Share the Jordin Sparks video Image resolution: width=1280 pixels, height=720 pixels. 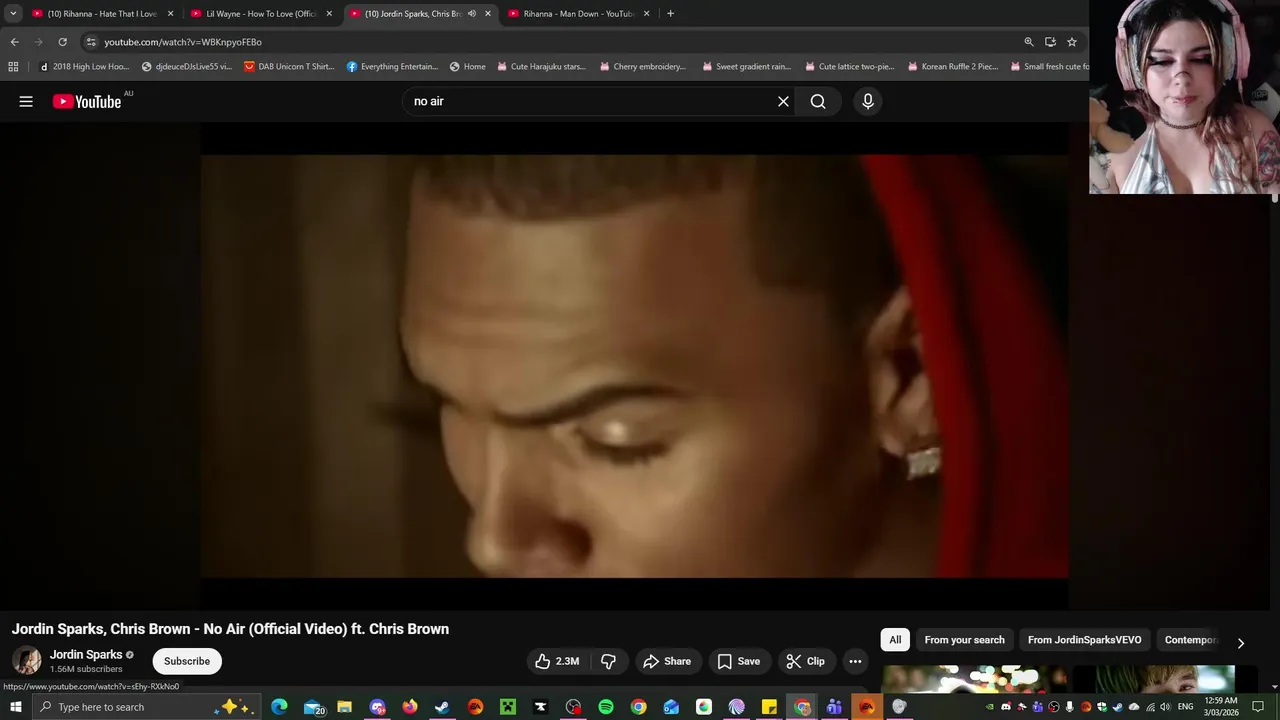pyautogui.click(x=667, y=661)
